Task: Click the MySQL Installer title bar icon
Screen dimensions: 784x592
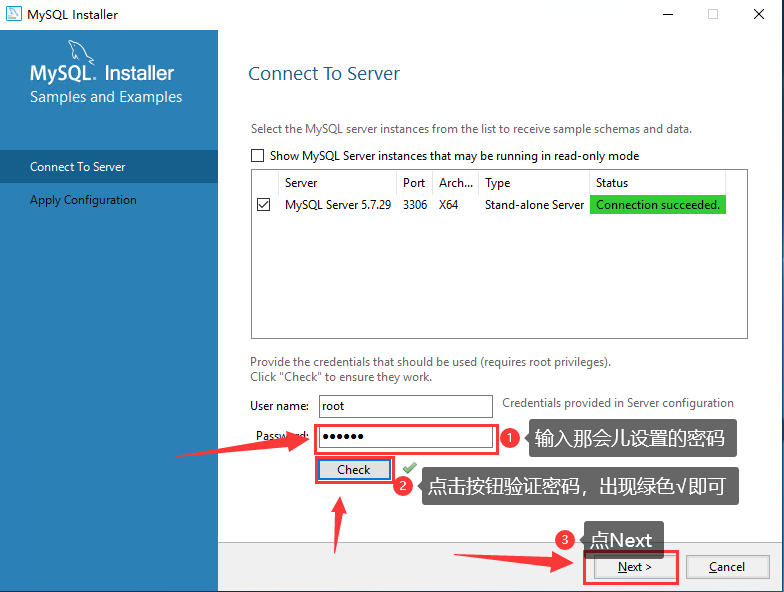Action: pyautogui.click(x=14, y=14)
